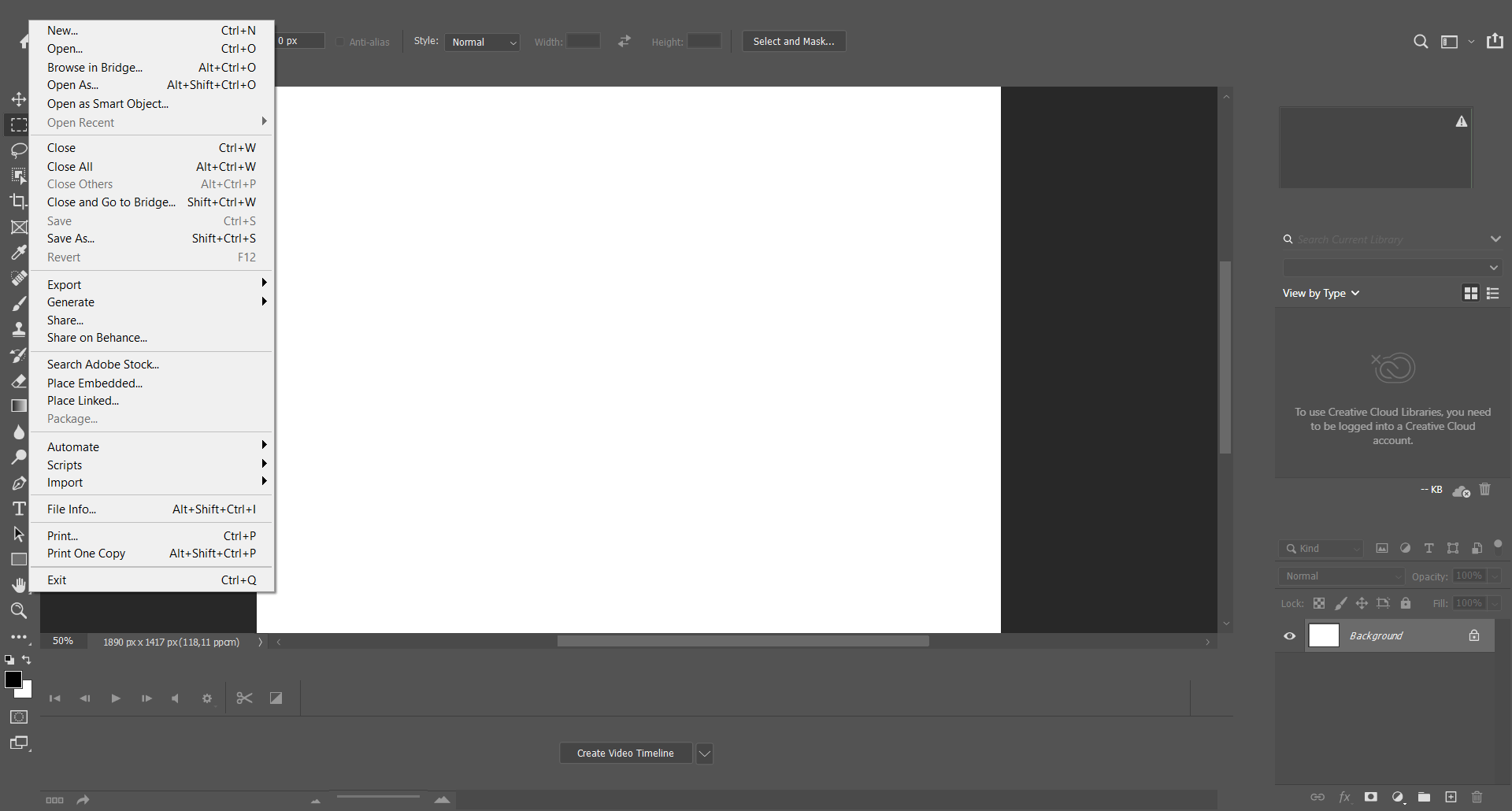Select the Move tool
This screenshot has height=811, width=1512.
[19, 99]
